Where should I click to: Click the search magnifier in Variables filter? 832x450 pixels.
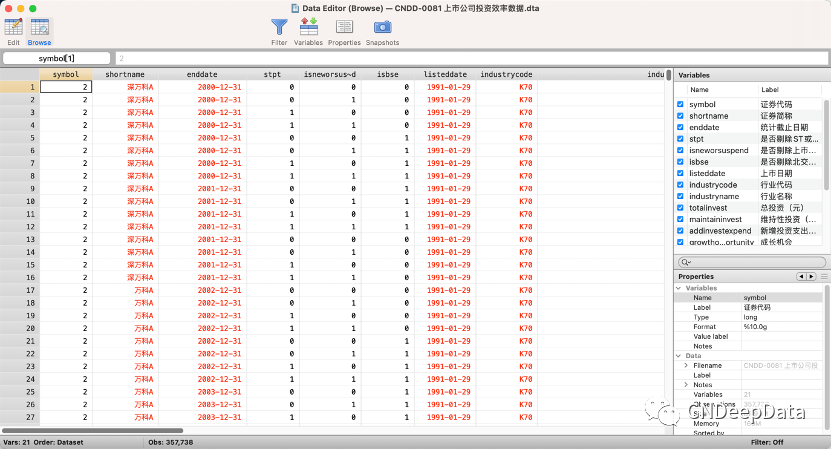point(685,262)
